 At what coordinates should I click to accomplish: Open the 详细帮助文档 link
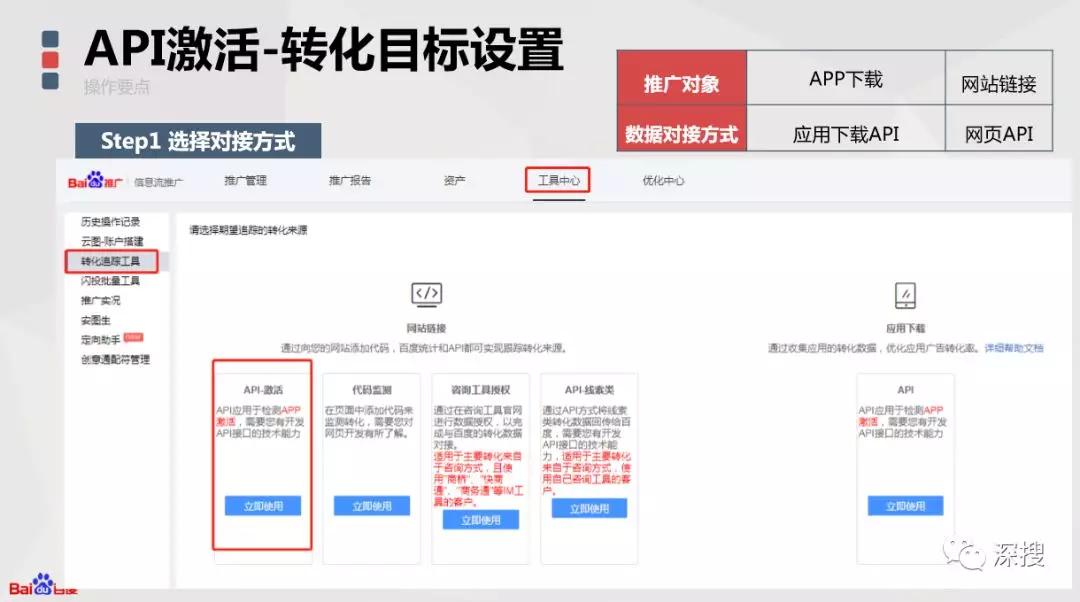pos(1013,349)
